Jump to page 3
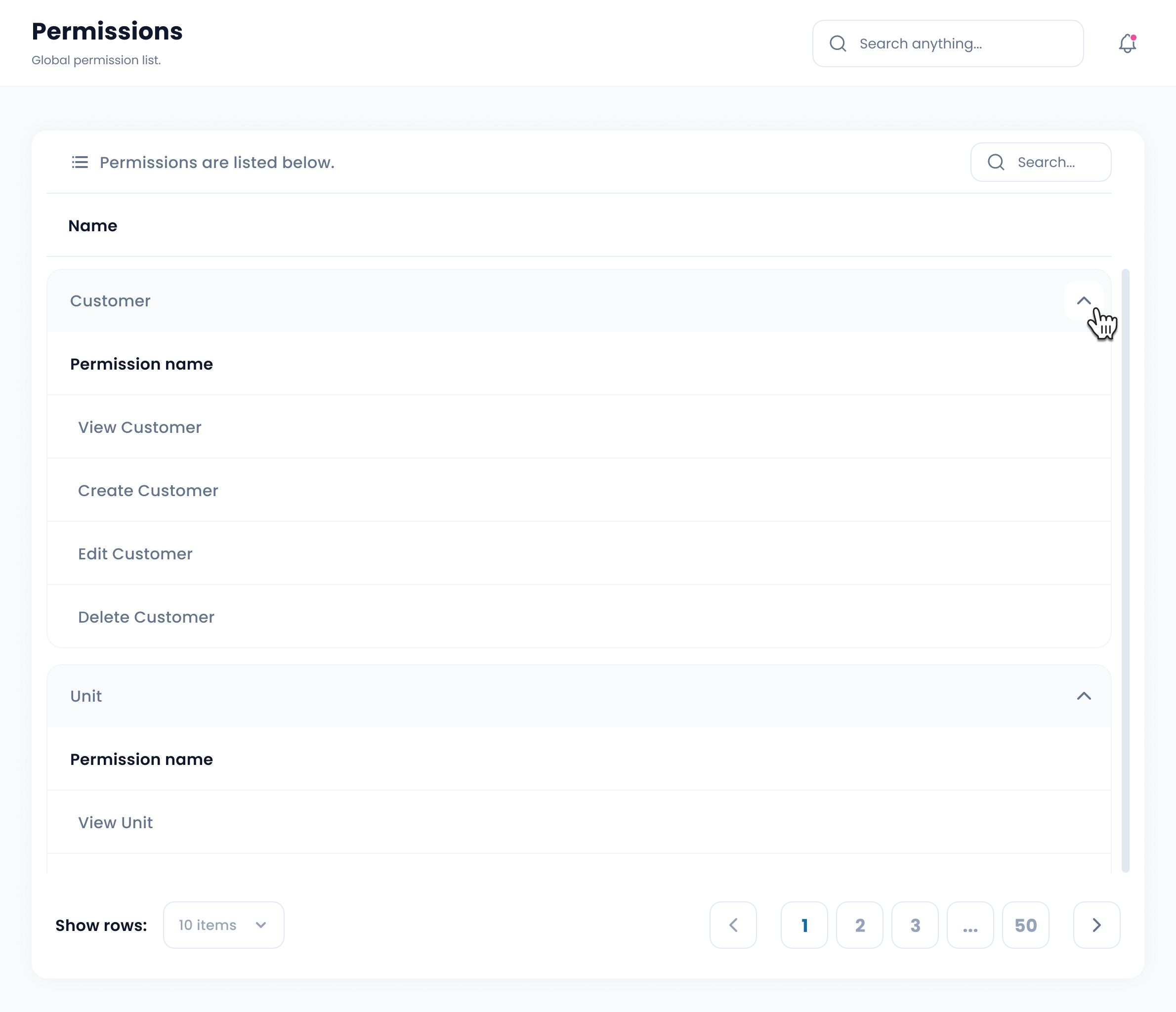This screenshot has width=1176, height=1012. click(x=915, y=925)
